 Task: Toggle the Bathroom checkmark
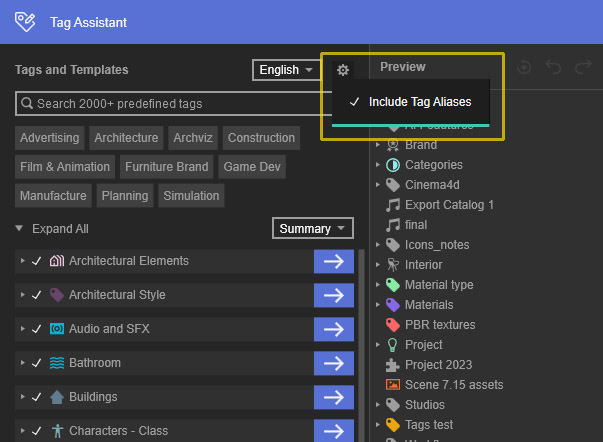[x=37, y=363]
